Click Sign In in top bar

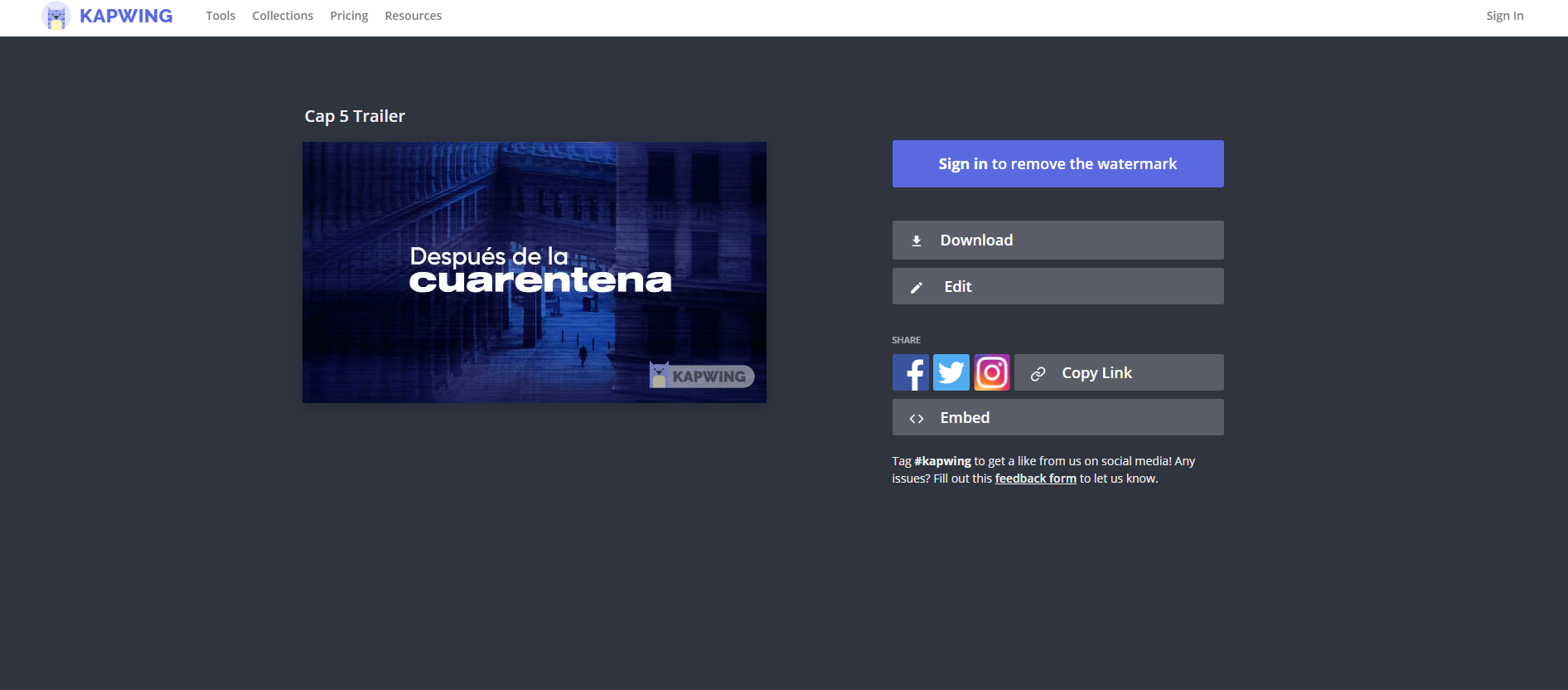tap(1504, 16)
